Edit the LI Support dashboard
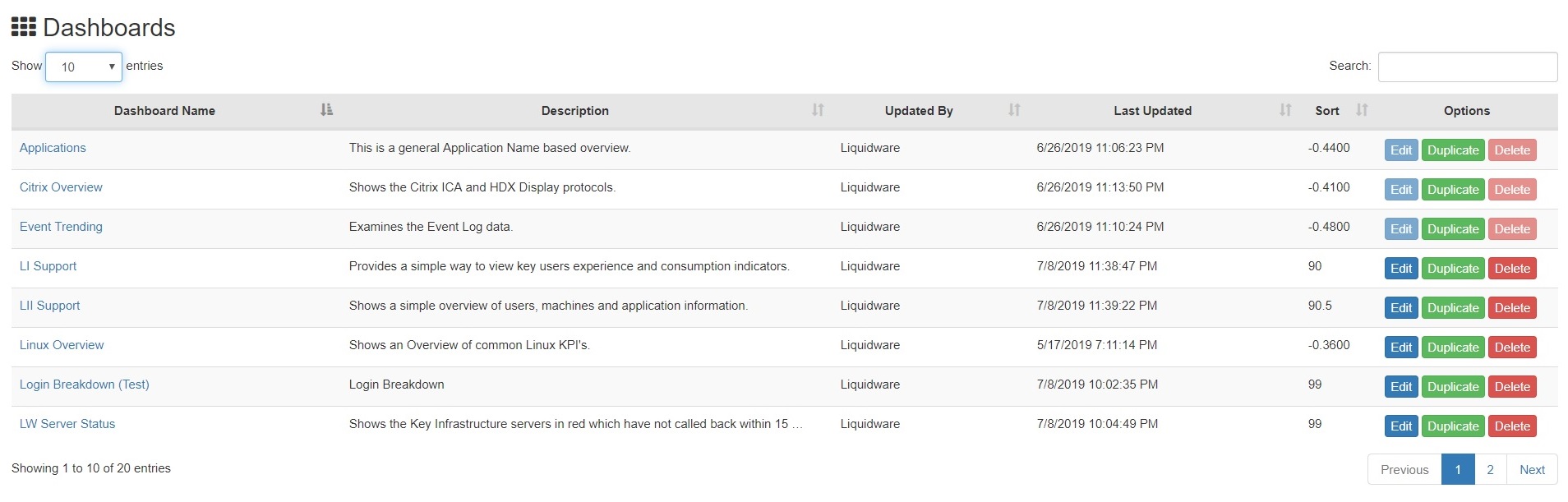1568x502 pixels. [x=1400, y=269]
